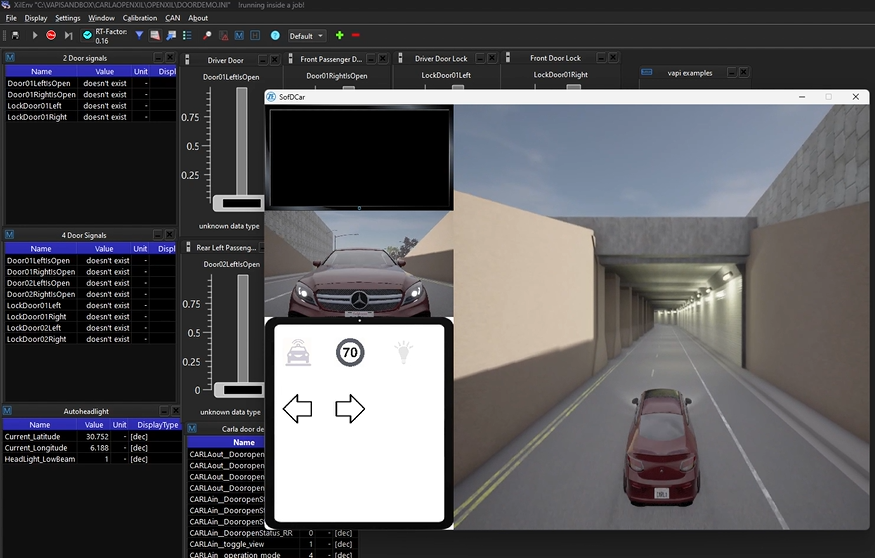This screenshot has height=558, width=875.
Task: Click the red minus toolbar icon
Action: point(356,36)
